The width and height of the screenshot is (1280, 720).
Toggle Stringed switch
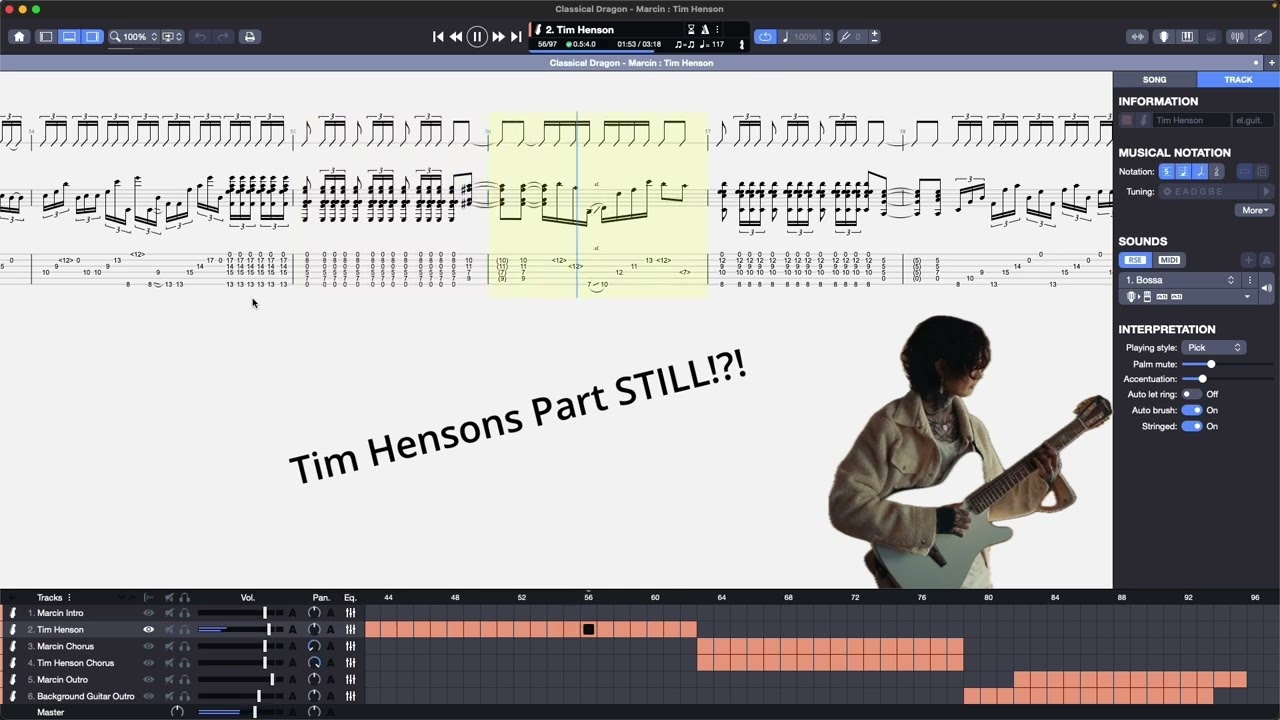(x=1191, y=426)
